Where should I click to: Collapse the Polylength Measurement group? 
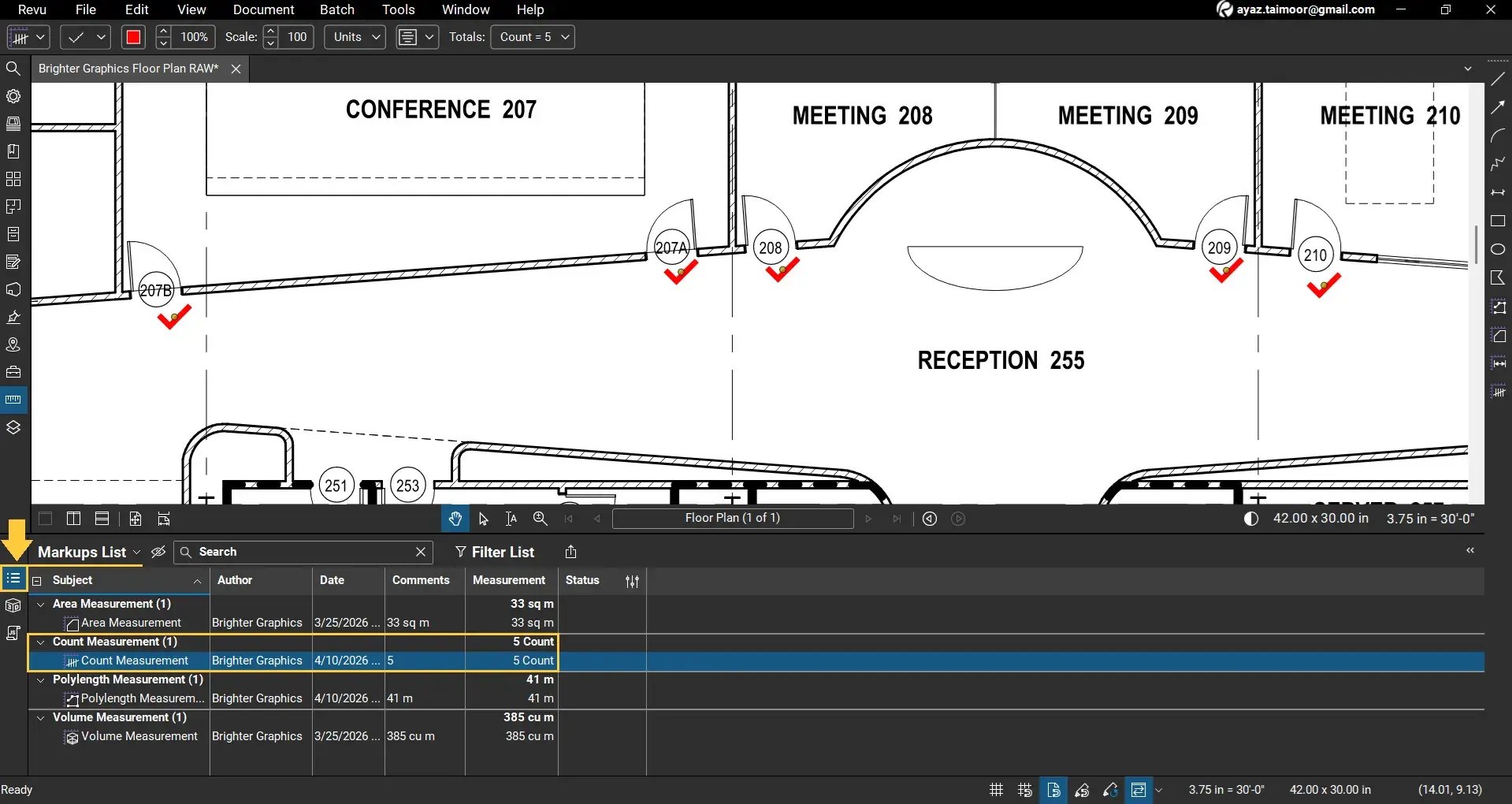click(41, 679)
